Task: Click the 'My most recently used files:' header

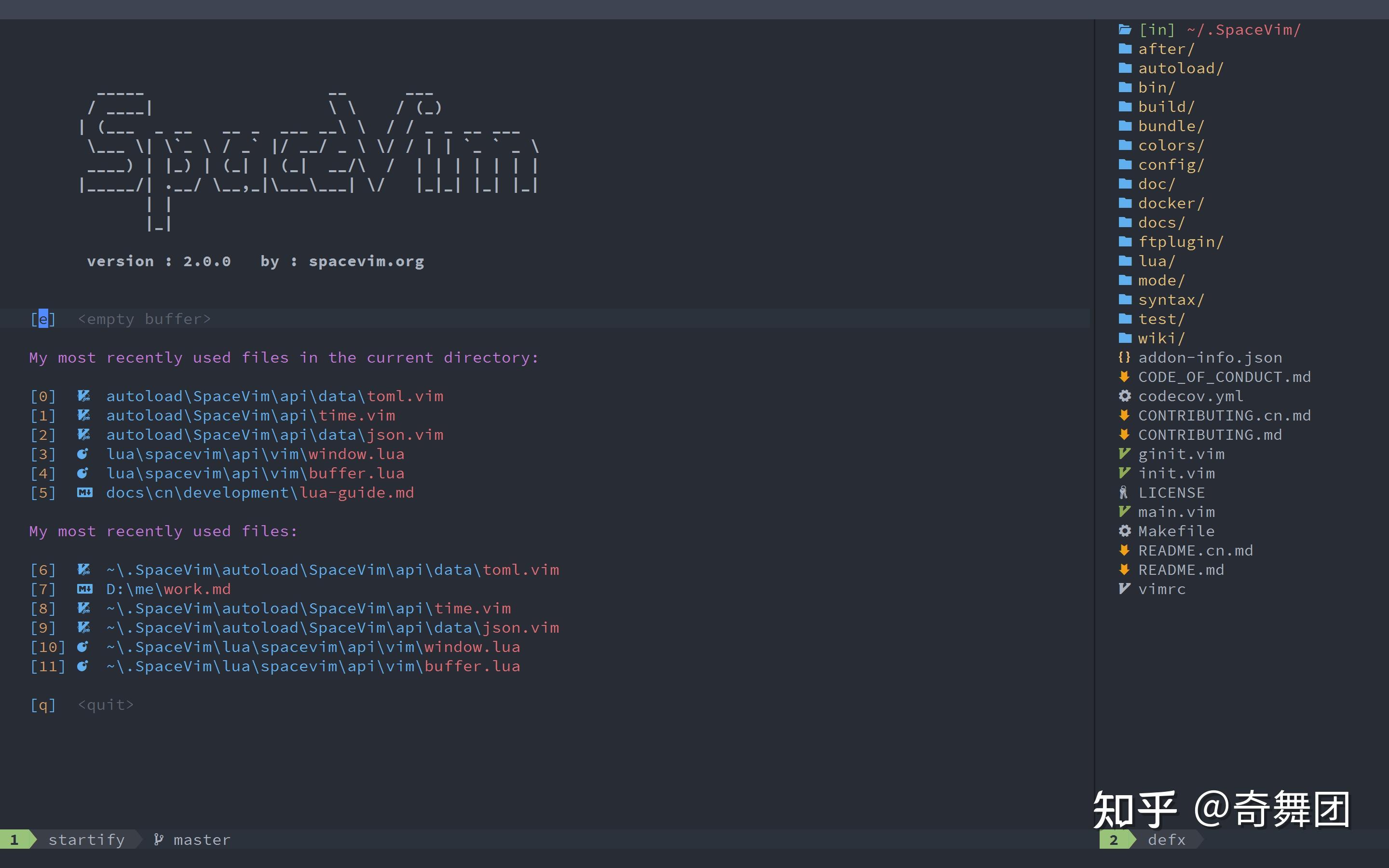Action: coord(163,531)
